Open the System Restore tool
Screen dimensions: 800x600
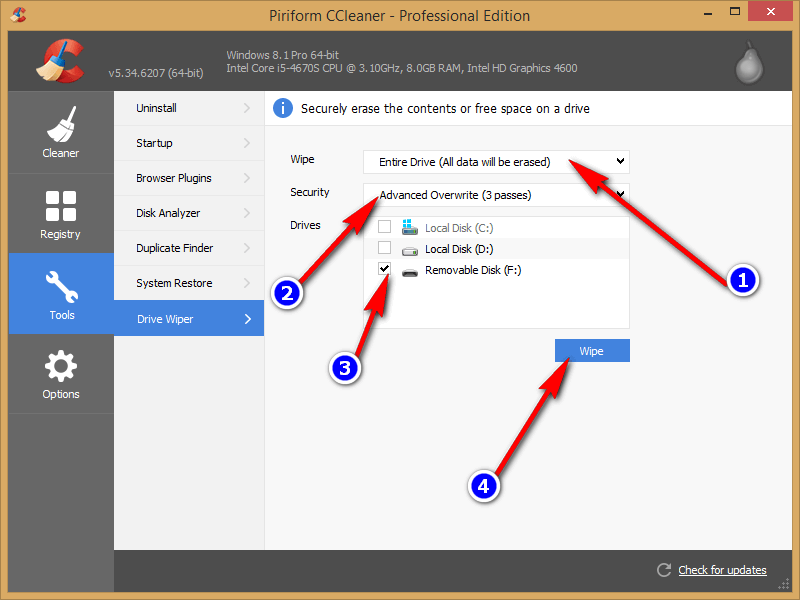(189, 283)
